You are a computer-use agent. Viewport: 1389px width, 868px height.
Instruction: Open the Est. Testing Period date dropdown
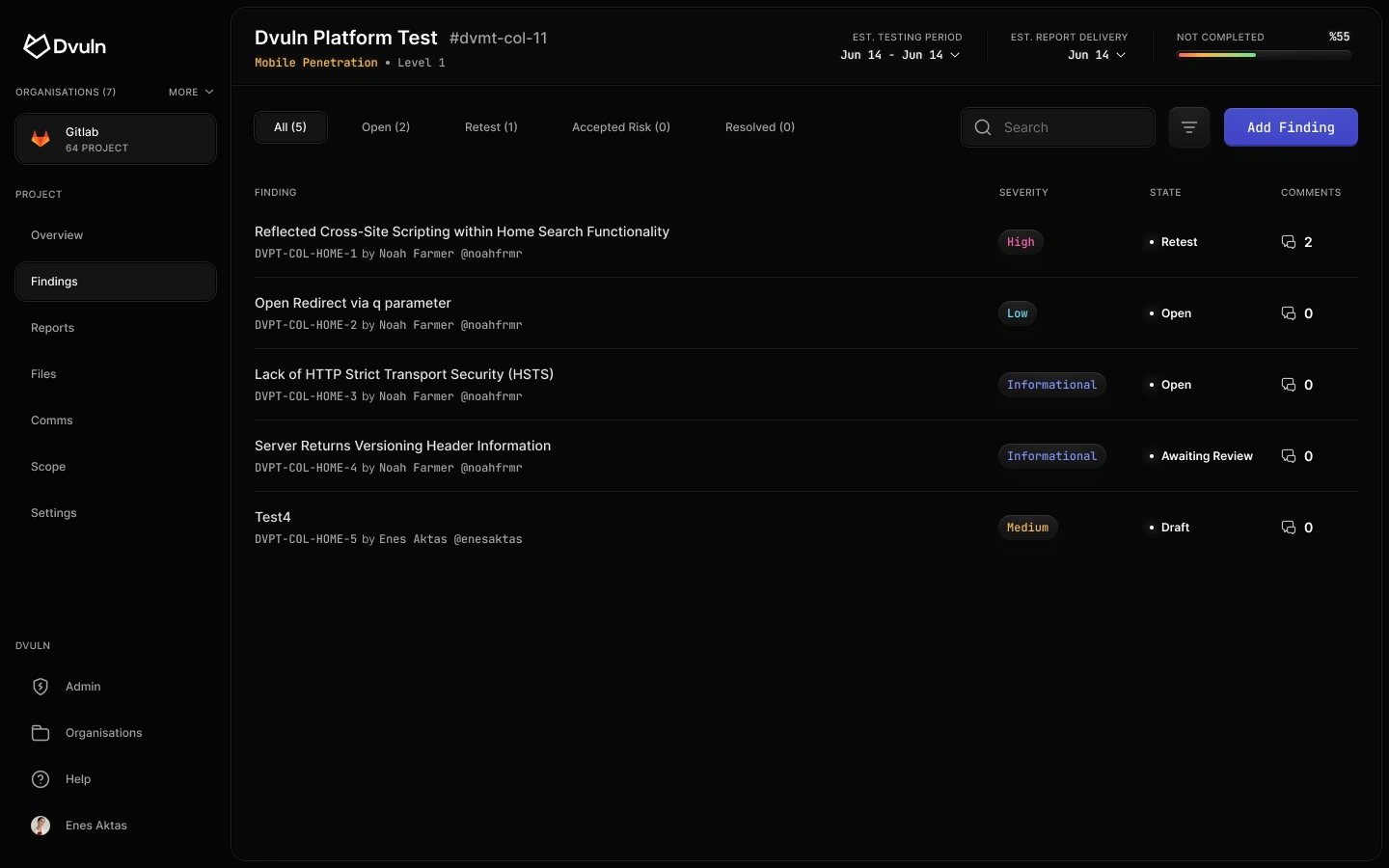click(900, 55)
